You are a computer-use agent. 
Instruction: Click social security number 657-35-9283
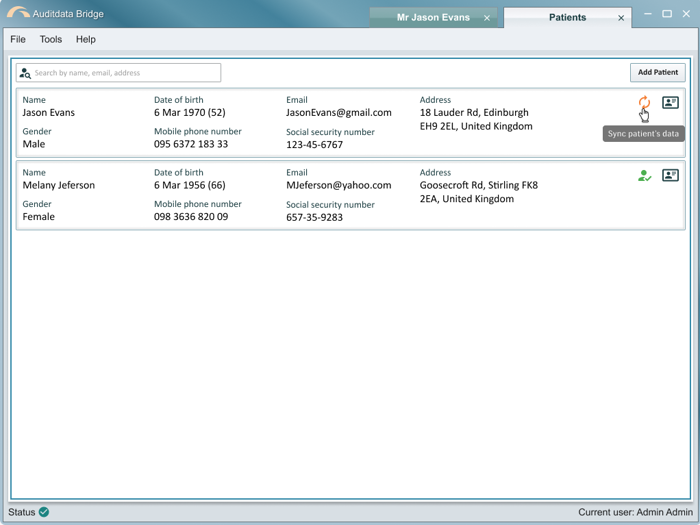315,217
